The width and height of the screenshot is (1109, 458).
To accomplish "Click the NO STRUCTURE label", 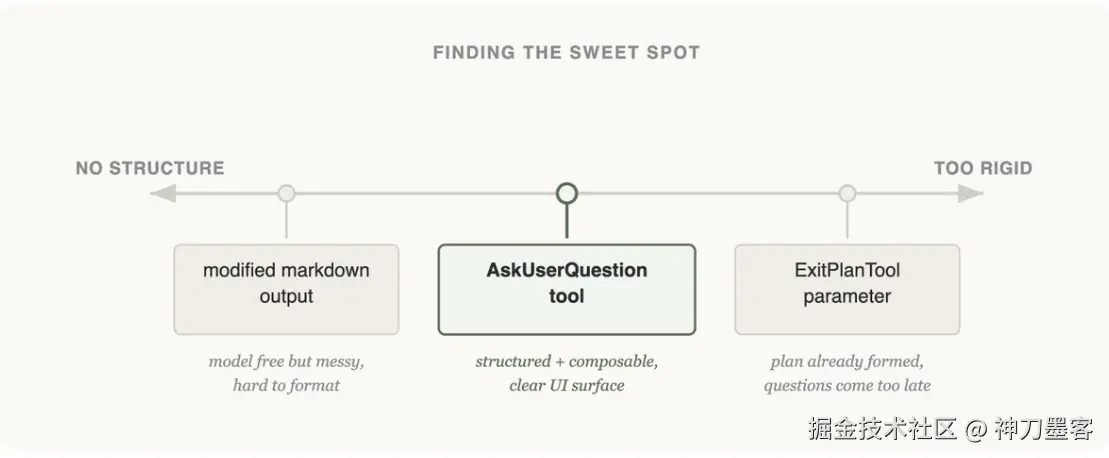I will (x=150, y=168).
